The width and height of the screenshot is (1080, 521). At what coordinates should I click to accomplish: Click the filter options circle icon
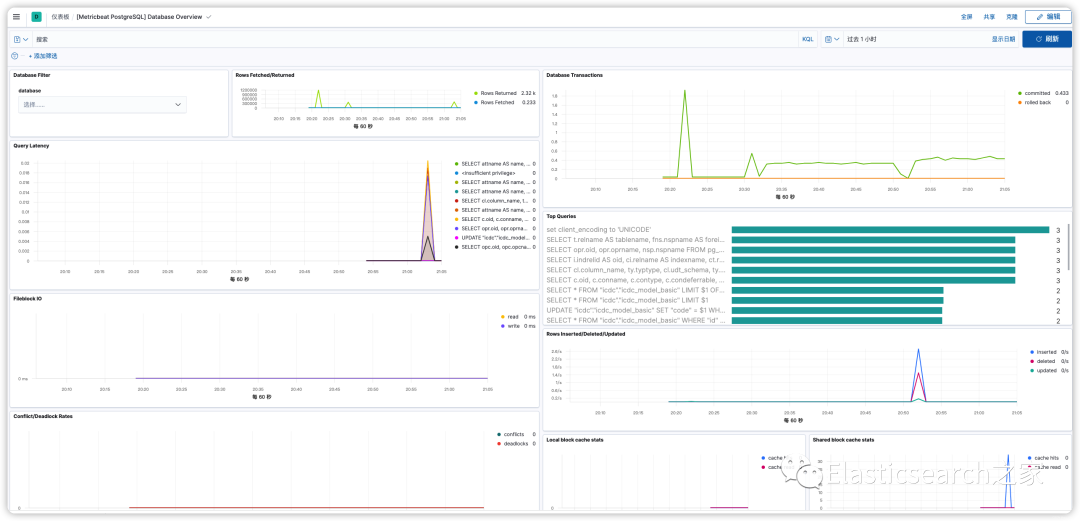coord(15,56)
